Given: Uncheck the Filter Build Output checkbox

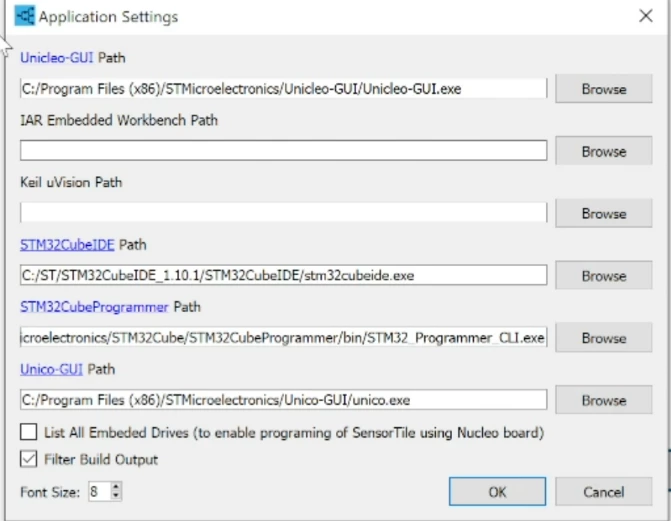Looking at the screenshot, I should (x=29, y=459).
